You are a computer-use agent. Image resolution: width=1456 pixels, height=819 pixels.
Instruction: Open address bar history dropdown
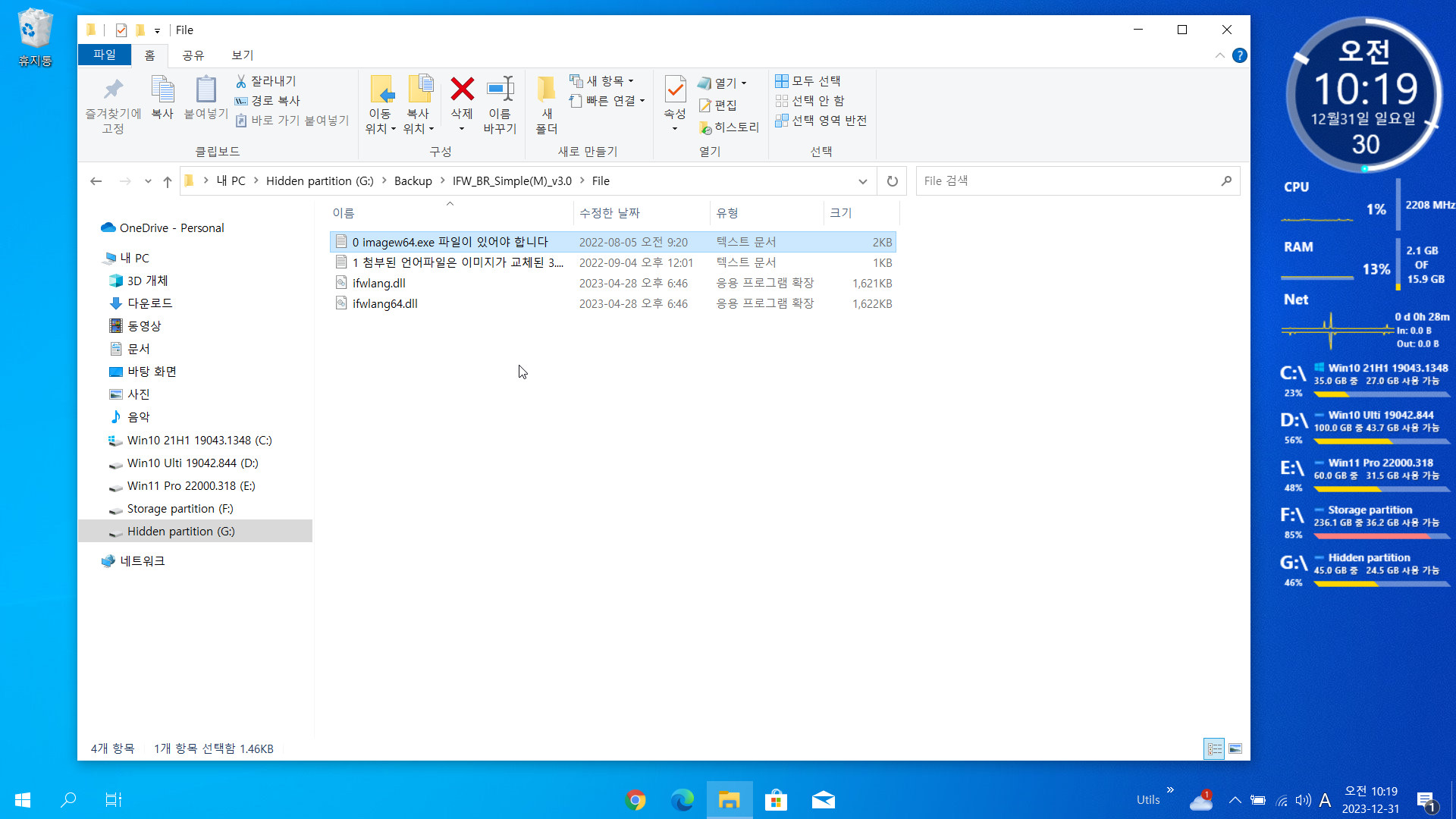coord(862,181)
